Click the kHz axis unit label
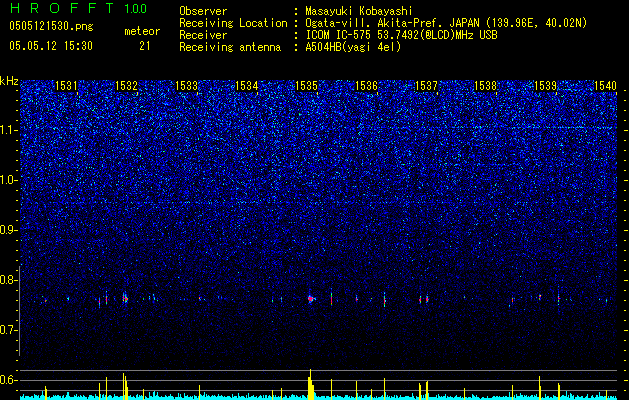The width and height of the screenshot is (629, 400). click(x=9, y=81)
